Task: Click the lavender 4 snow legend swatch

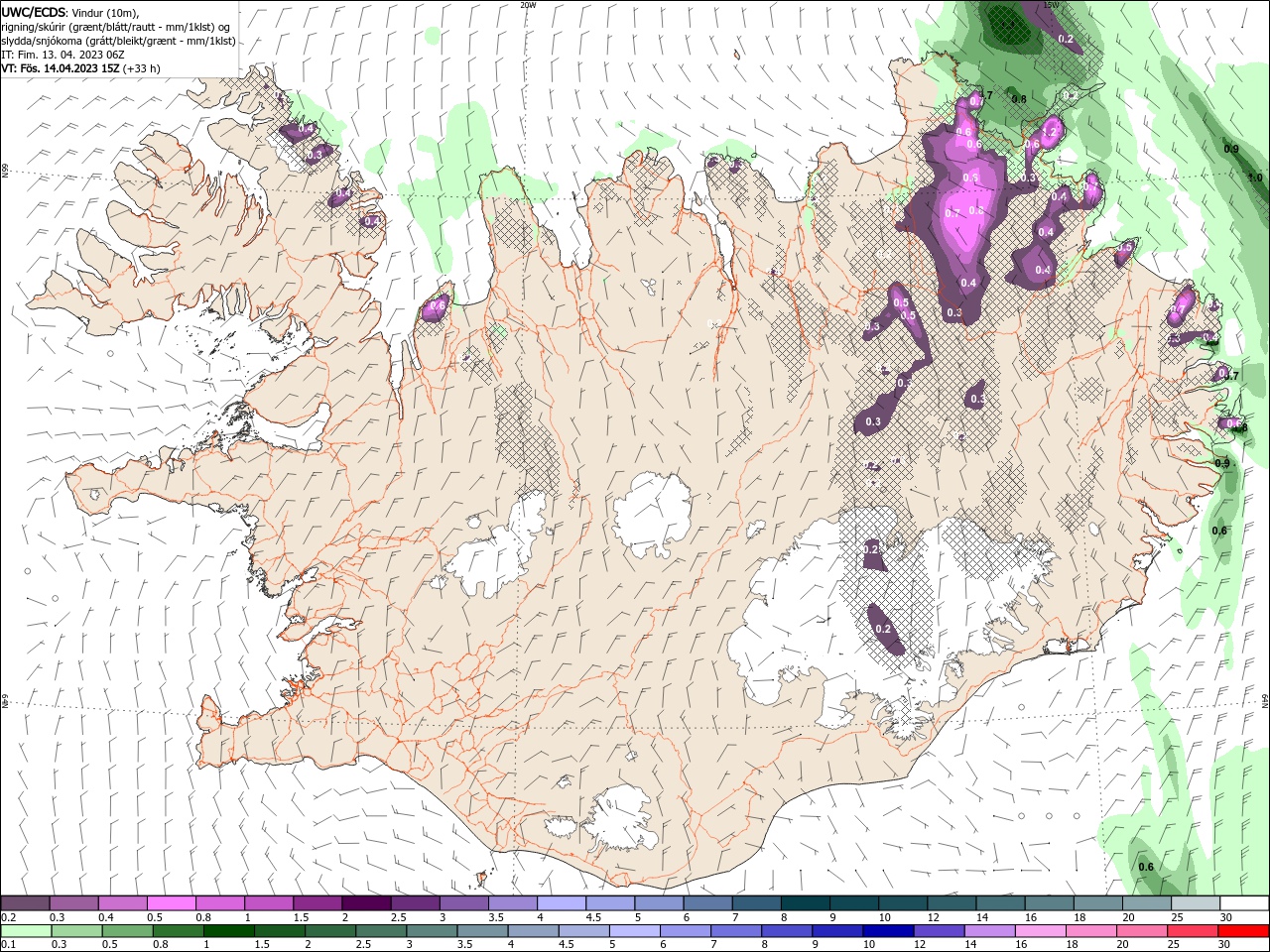Action: 562,903
